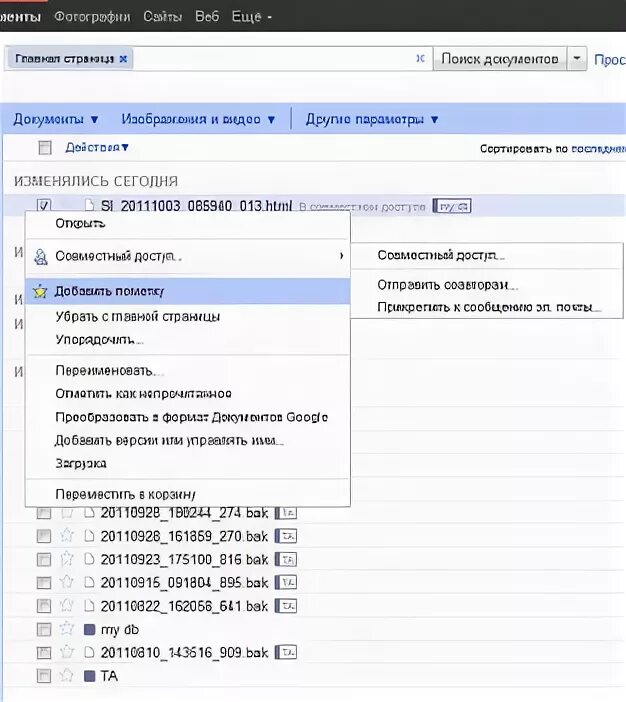This screenshot has height=702, width=626.
Task: Select Упорядочить... menu entry
Action: click(187, 340)
